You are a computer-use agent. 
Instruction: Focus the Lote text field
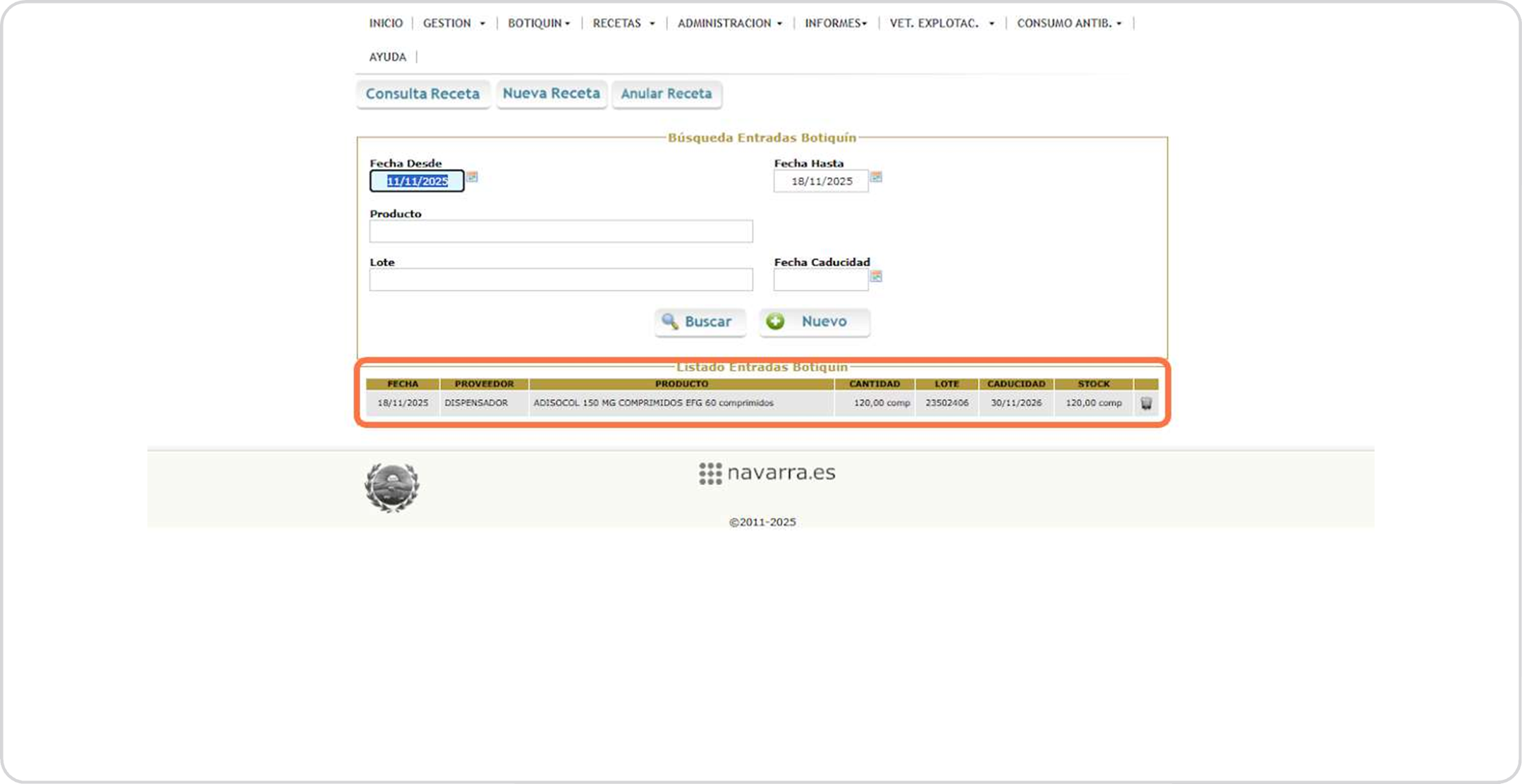(561, 280)
